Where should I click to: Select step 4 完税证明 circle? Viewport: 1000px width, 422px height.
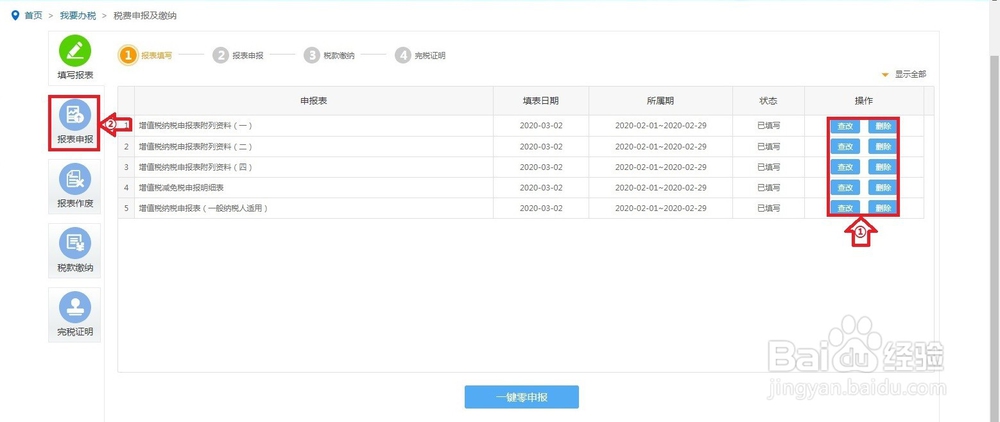(402, 55)
